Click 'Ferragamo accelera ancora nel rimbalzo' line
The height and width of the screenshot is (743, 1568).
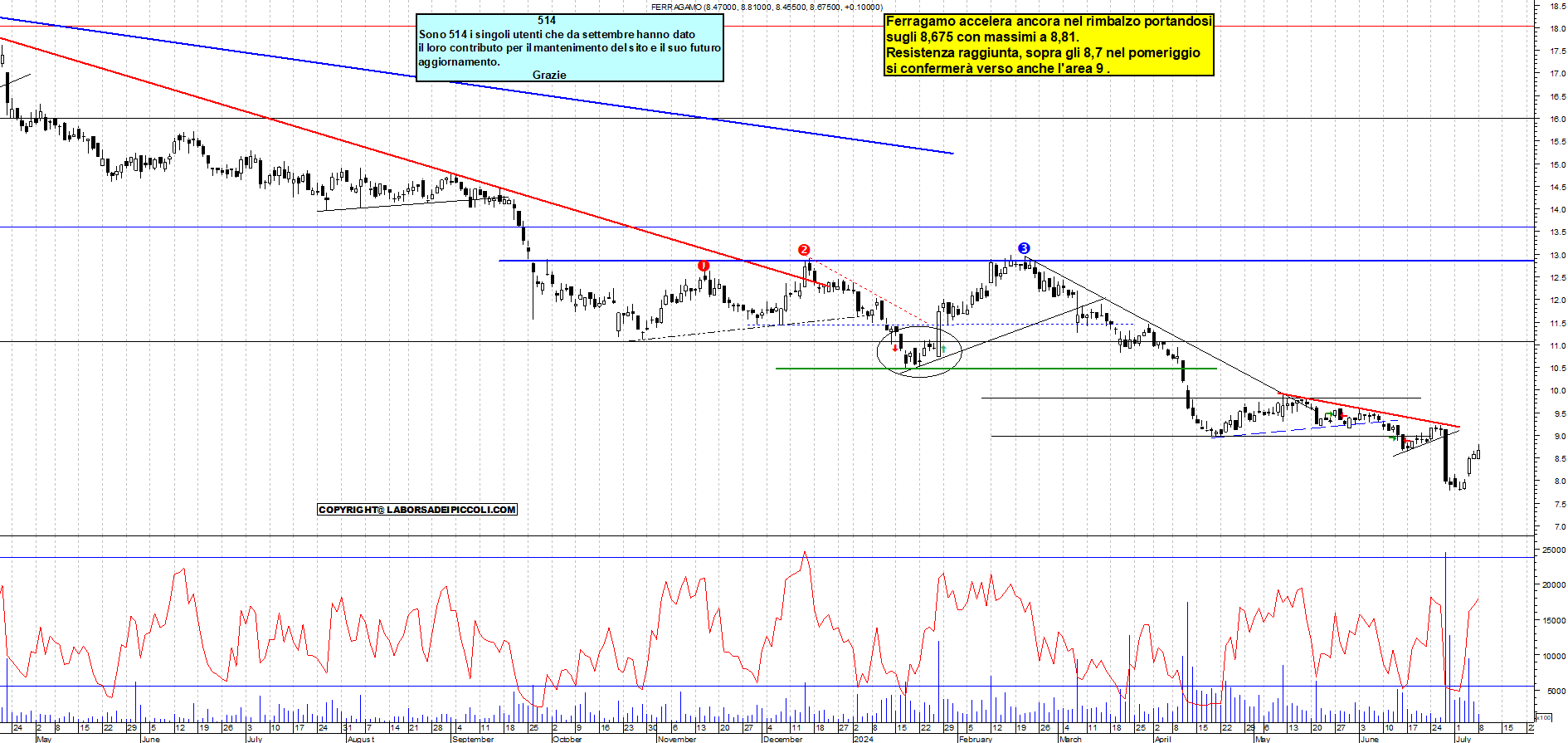[x=1049, y=21]
